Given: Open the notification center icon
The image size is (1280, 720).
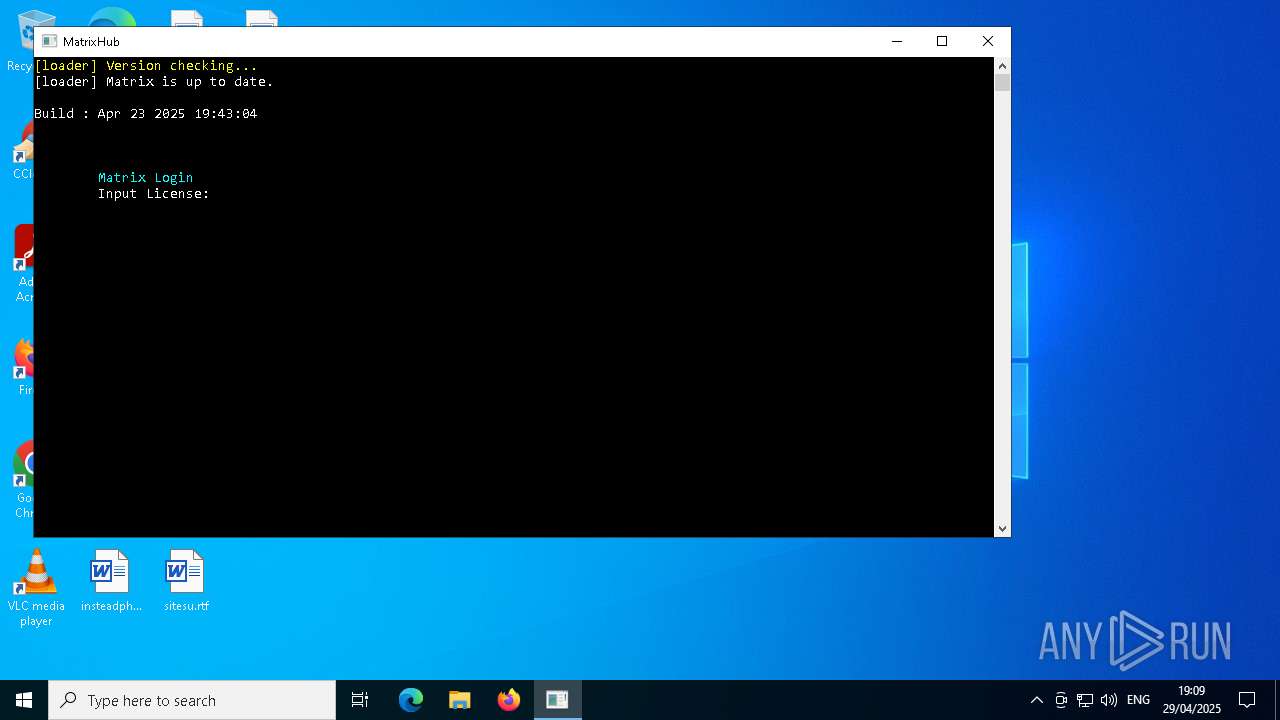Looking at the screenshot, I should [1247, 700].
